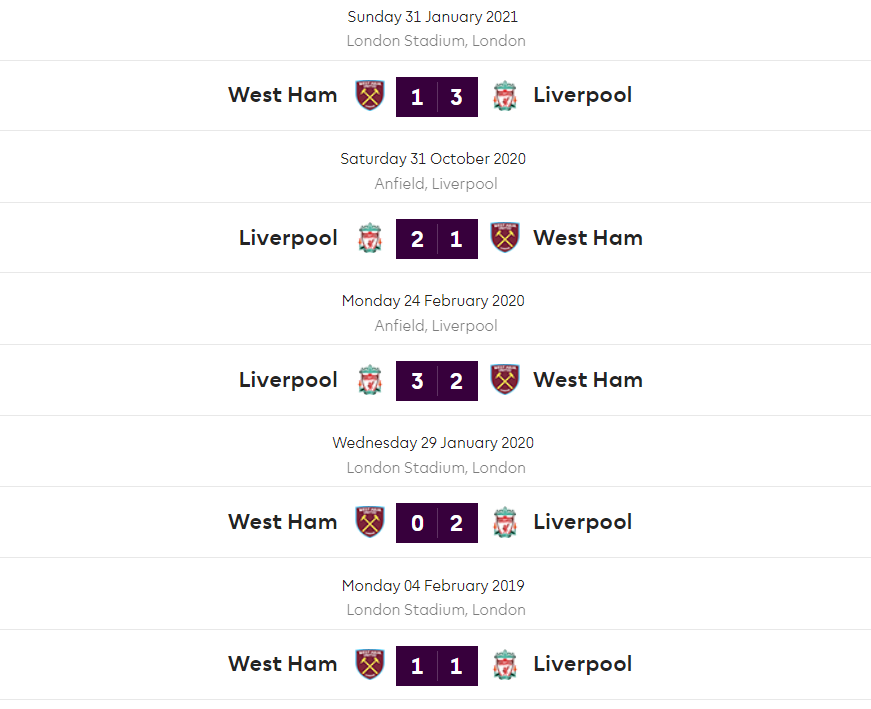Open the 2-1 score box
Viewport: 871px width, 709px height.
coord(437,239)
